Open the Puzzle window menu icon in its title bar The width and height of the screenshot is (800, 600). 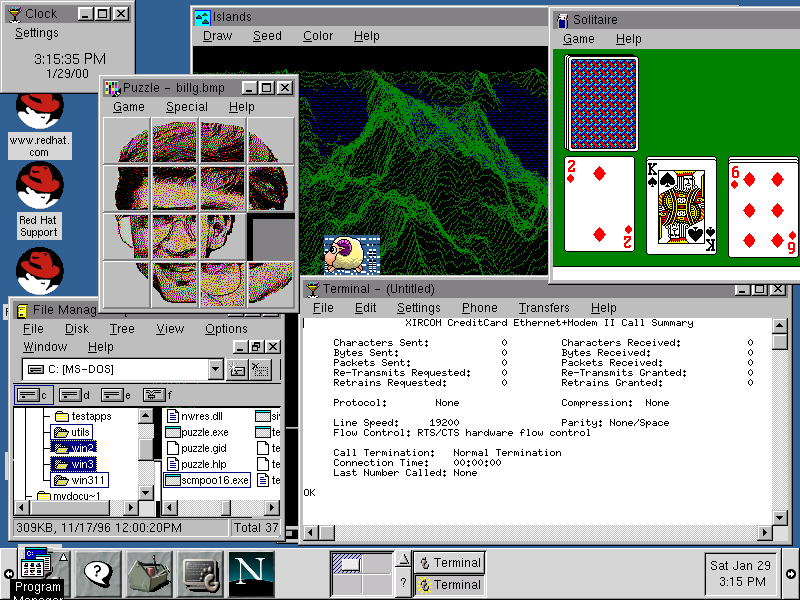pos(112,88)
